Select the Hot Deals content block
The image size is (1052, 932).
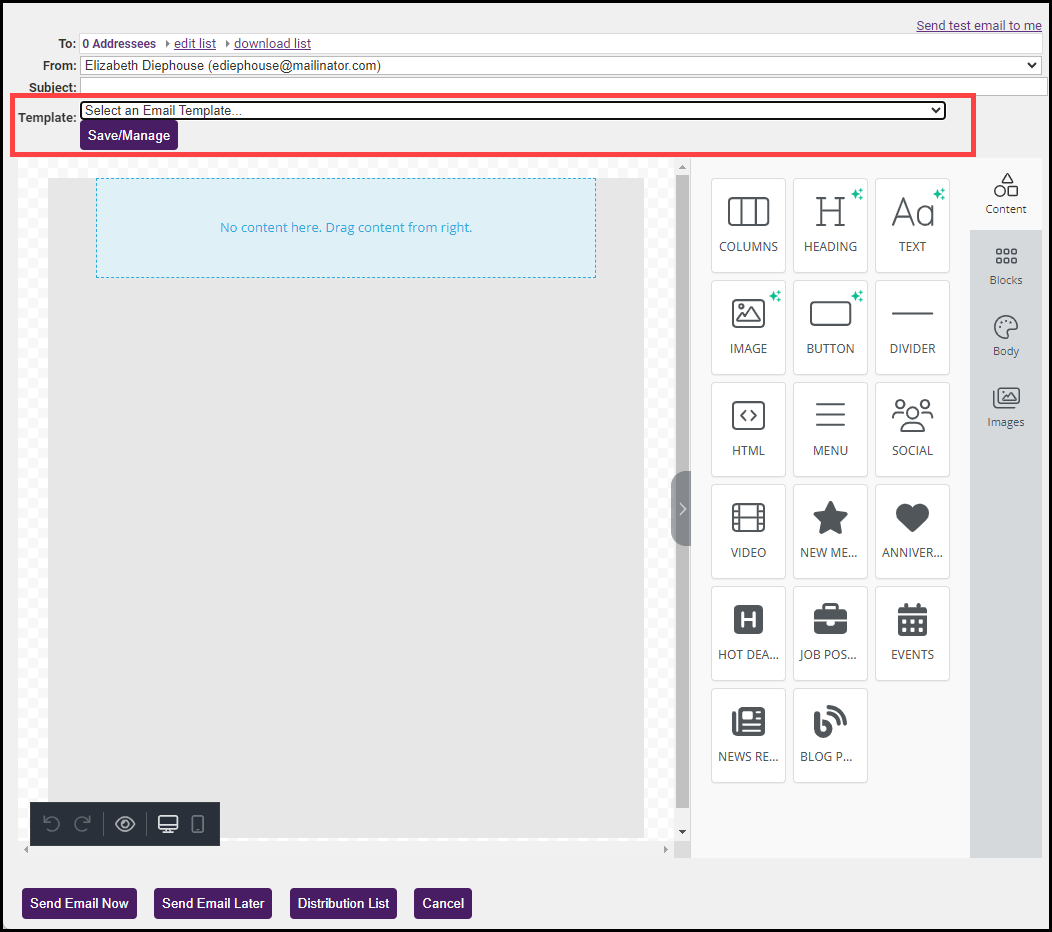click(x=748, y=633)
